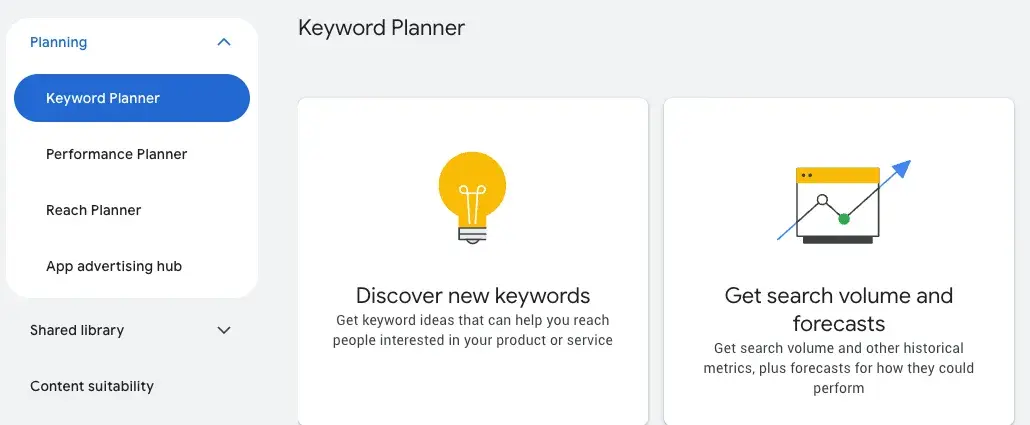The height and width of the screenshot is (425, 1030).
Task: Click the Planning section label
Action: coord(59,42)
